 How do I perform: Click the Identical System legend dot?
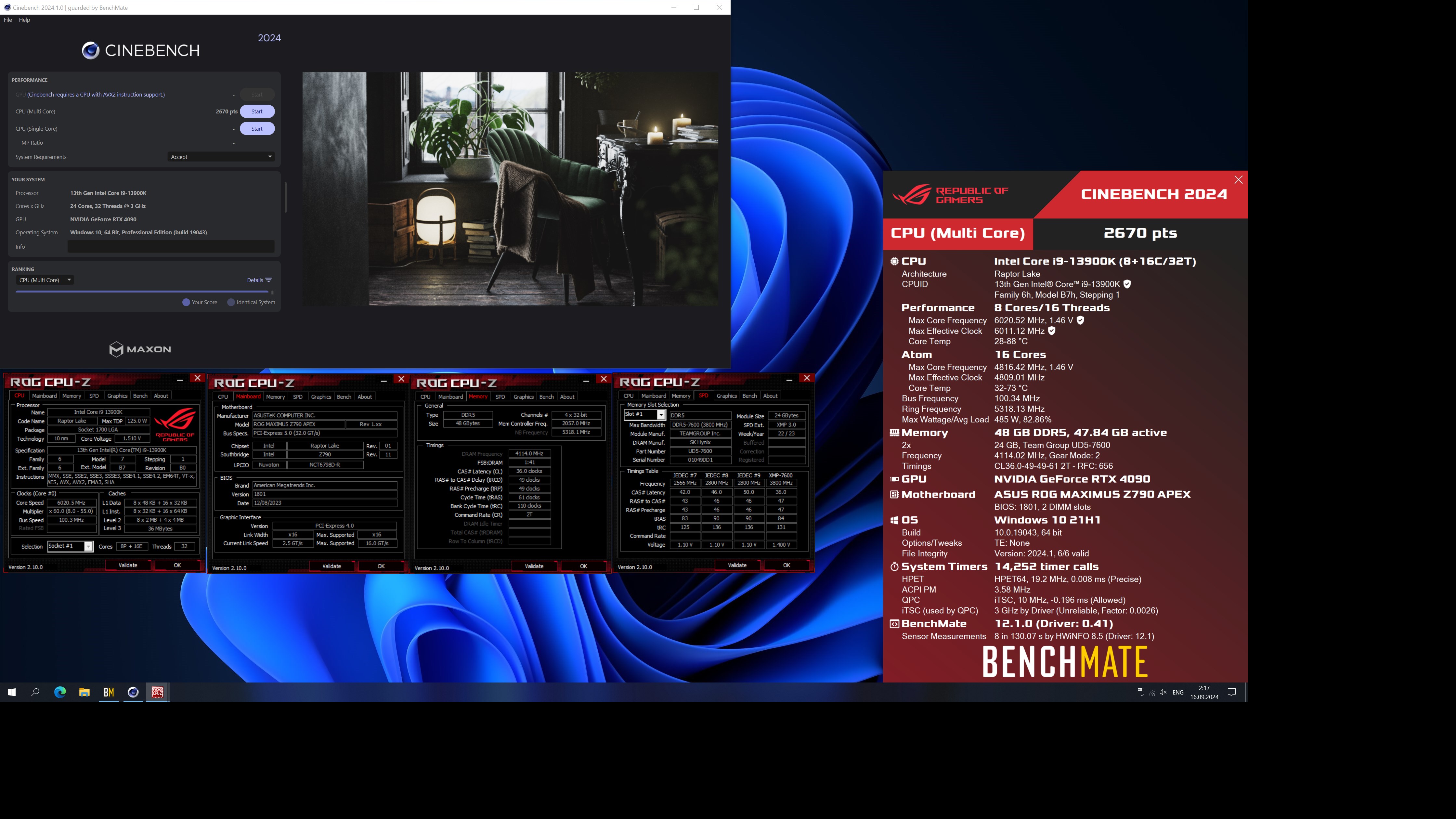pos(231,302)
